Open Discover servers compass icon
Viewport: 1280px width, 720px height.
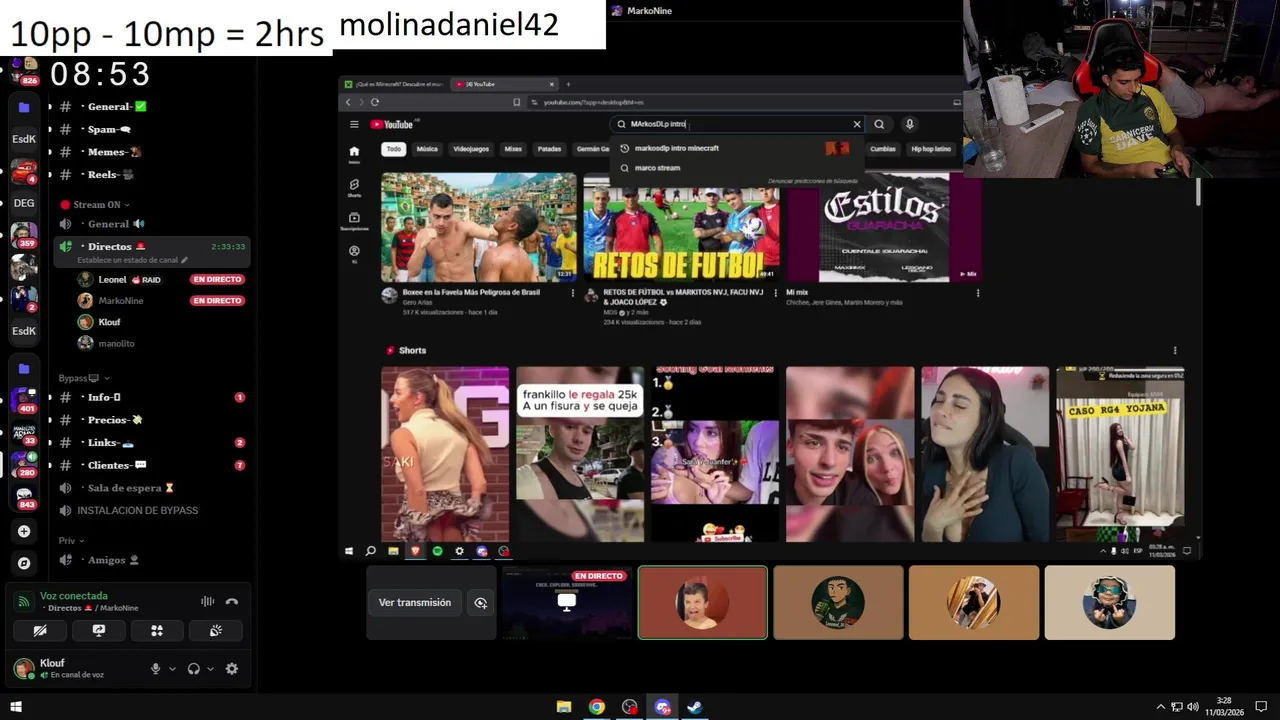24,563
